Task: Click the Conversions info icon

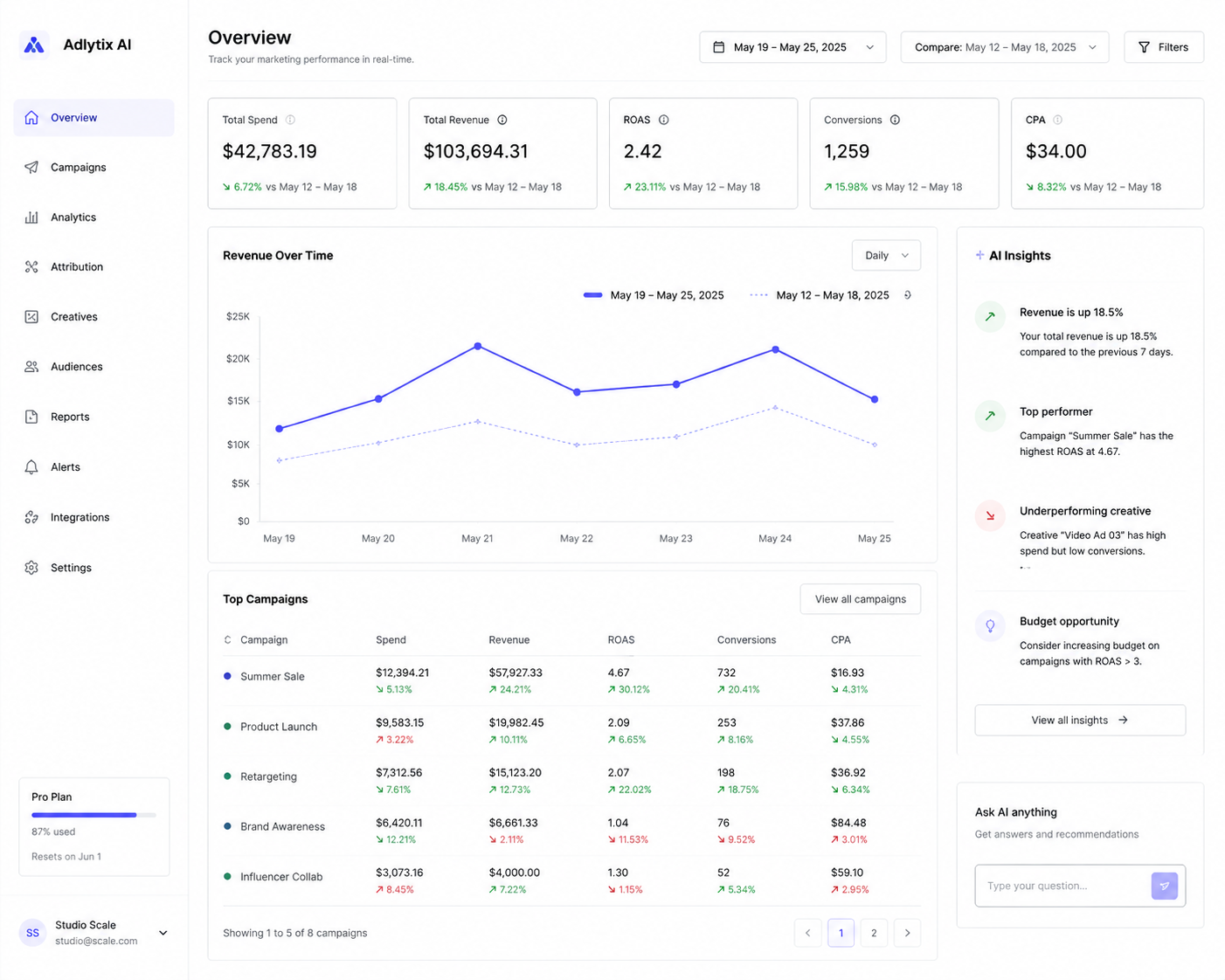Action: point(895,120)
